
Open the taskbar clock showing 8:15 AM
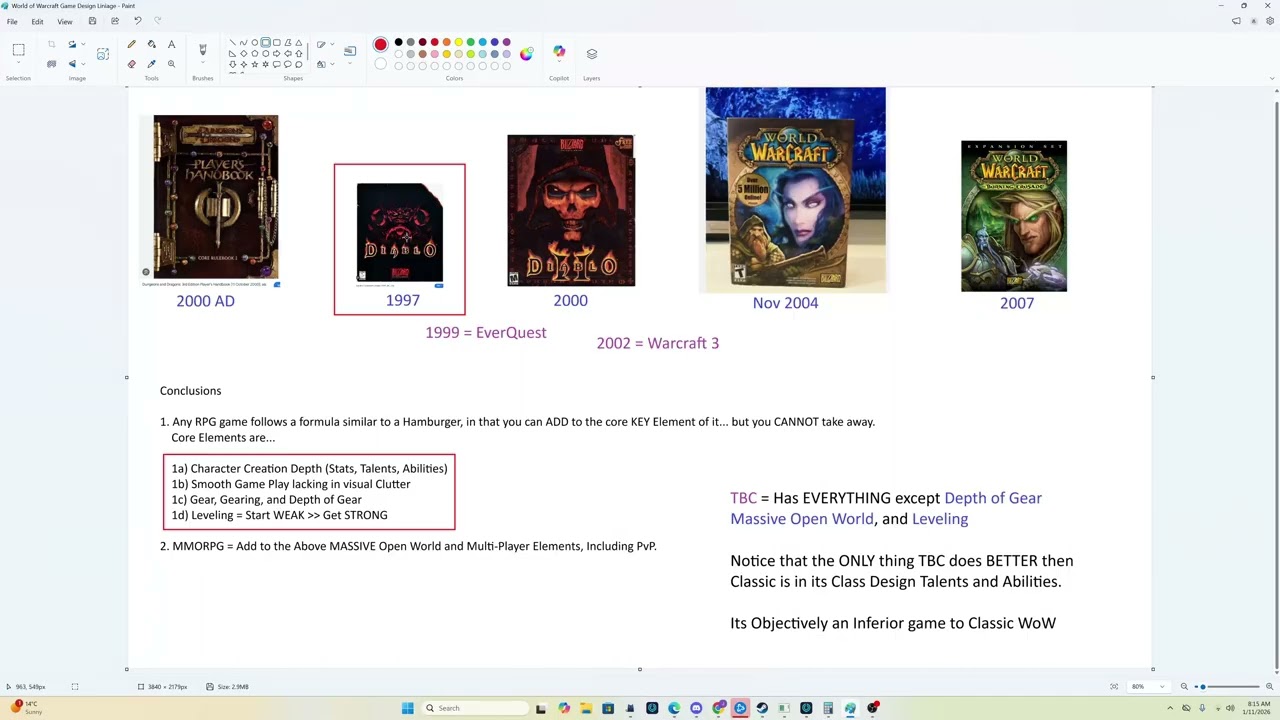(x=1258, y=708)
